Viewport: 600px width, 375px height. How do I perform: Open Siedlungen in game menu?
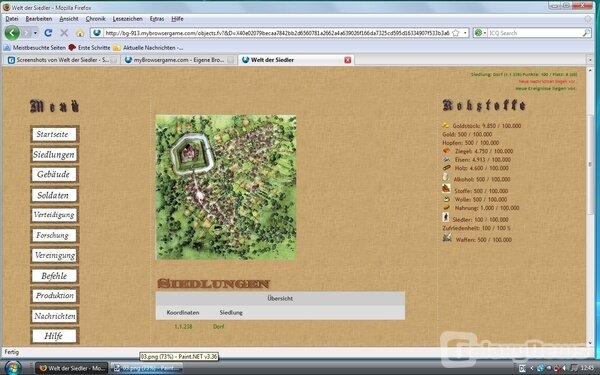click(54, 155)
